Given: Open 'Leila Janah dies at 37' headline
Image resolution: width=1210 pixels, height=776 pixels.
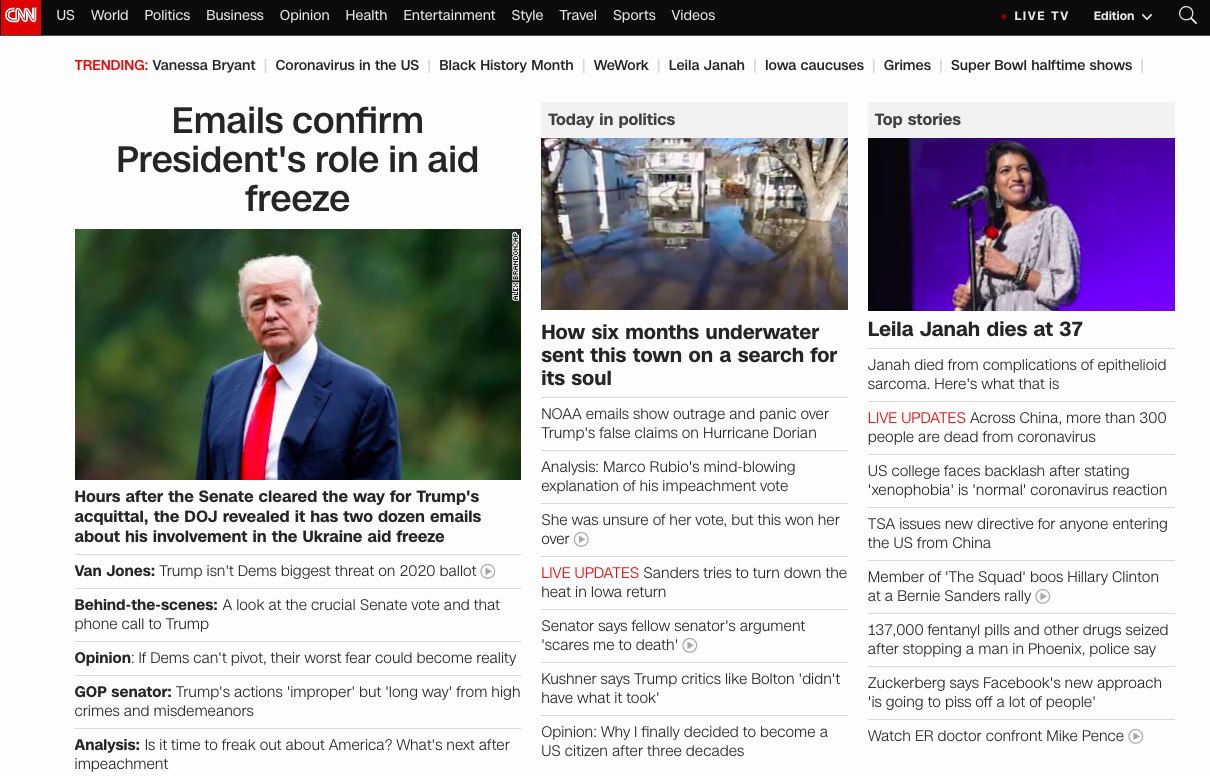Looking at the screenshot, I should [975, 329].
